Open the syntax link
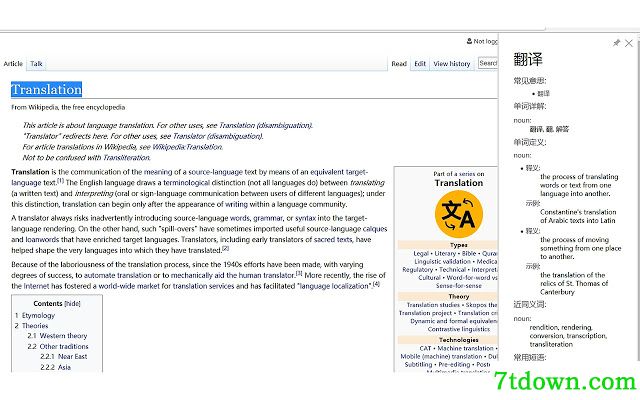 [305, 218]
